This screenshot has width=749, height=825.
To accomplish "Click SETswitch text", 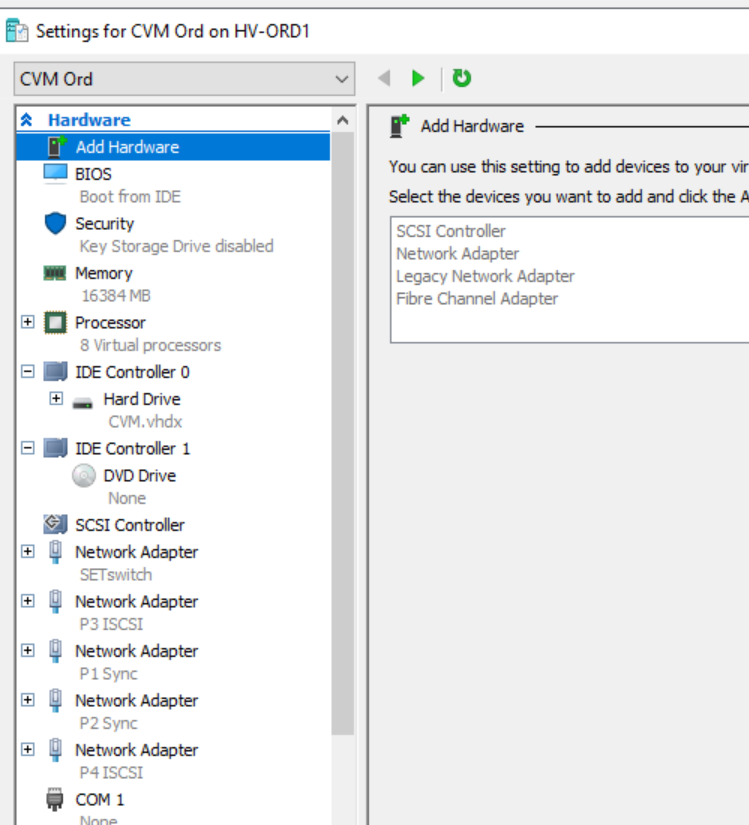I will pos(116,575).
